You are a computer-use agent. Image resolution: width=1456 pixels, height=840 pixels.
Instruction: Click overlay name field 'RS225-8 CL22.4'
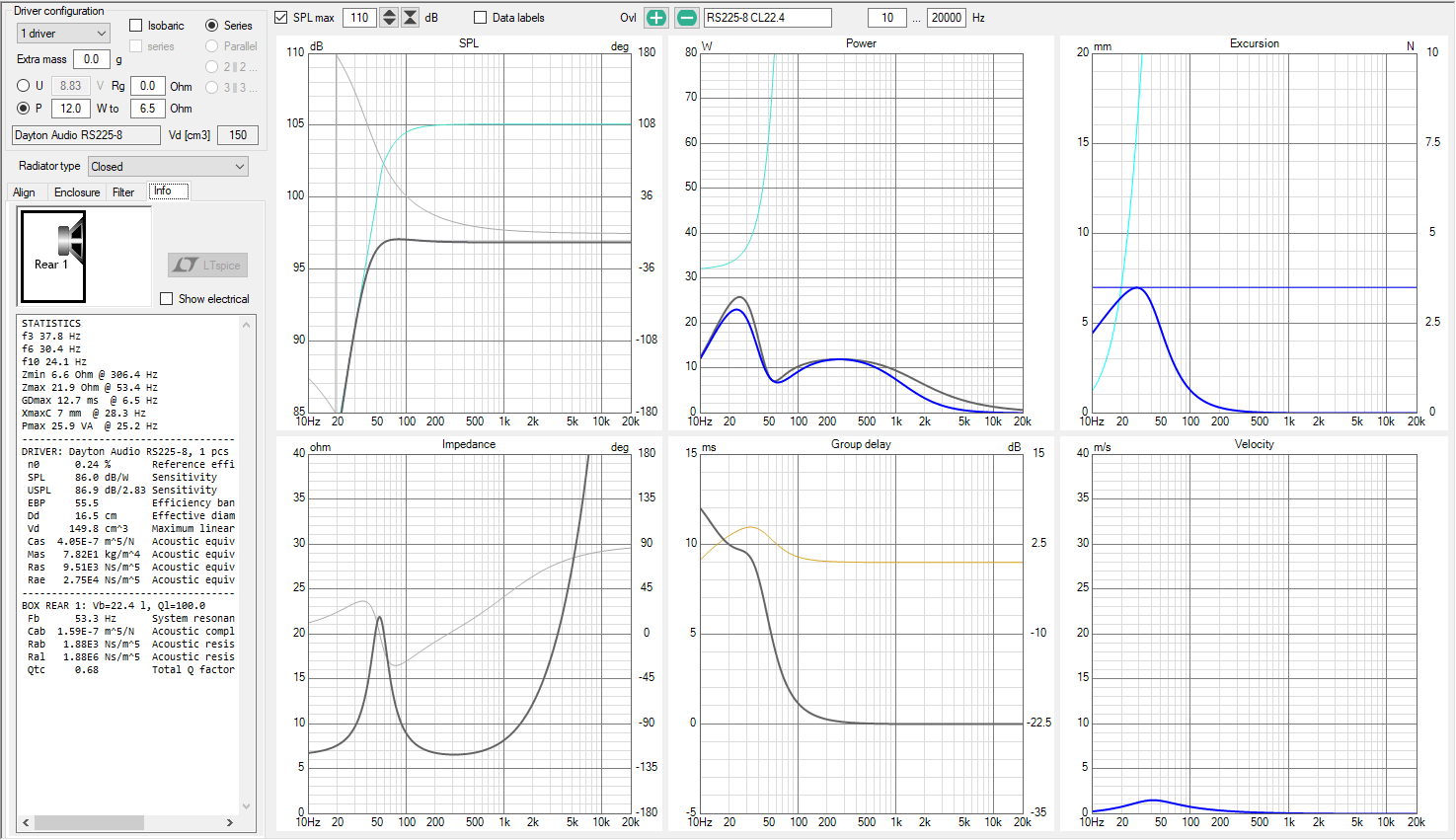pos(767,18)
